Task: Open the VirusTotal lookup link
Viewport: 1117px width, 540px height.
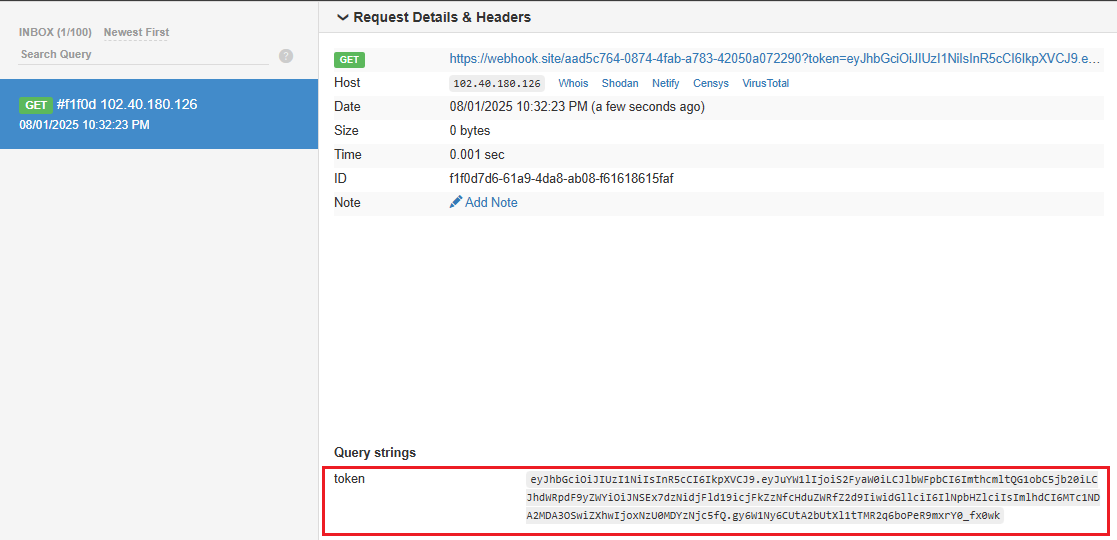Action: tap(765, 84)
